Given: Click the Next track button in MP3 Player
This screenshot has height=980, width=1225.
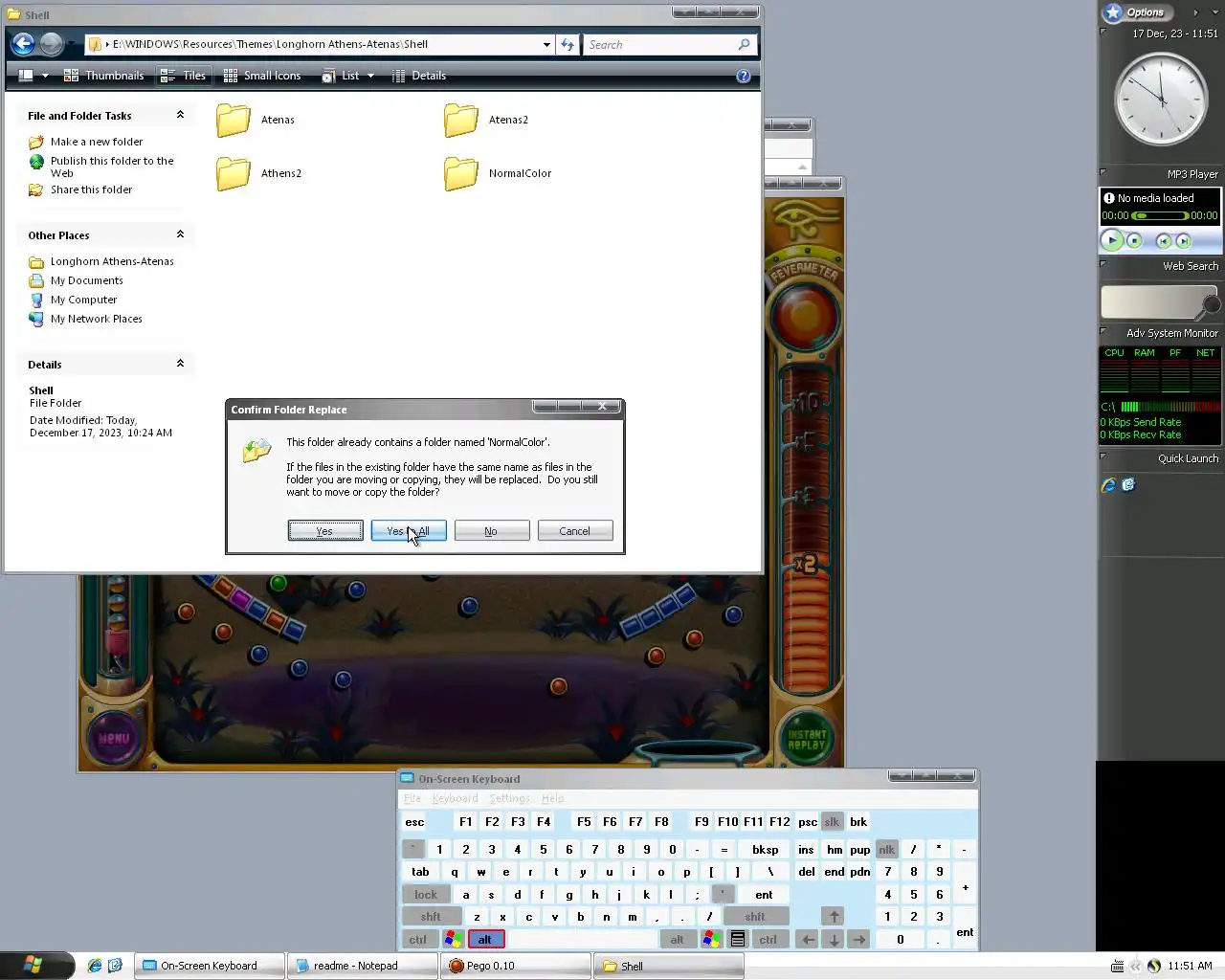Looking at the screenshot, I should click(1184, 241).
